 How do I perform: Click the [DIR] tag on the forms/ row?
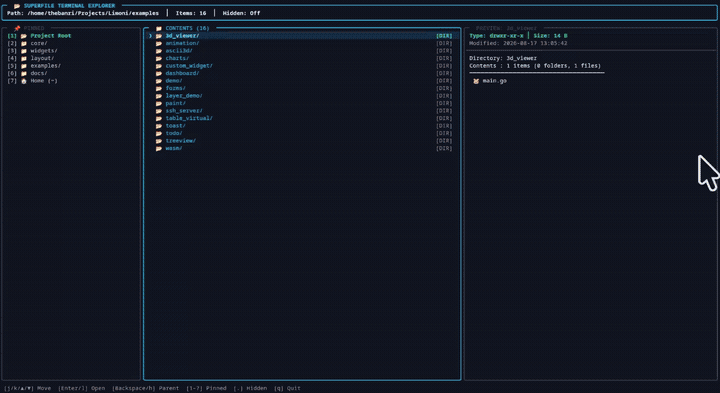[x=444, y=88]
